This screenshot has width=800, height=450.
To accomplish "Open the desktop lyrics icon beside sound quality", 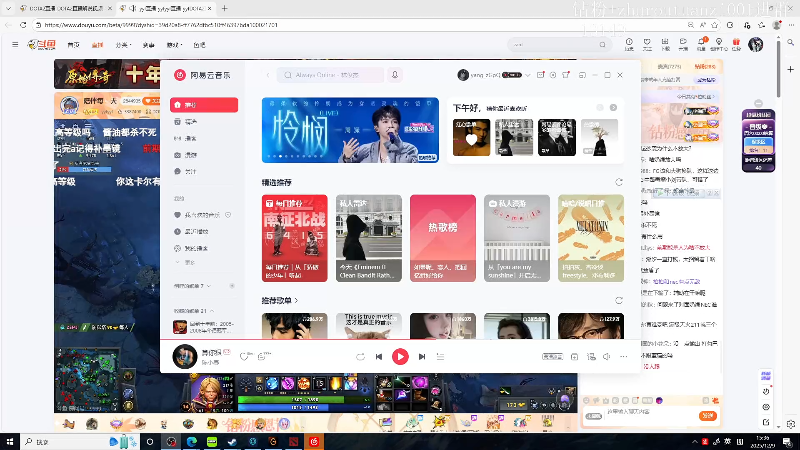I will [574, 357].
